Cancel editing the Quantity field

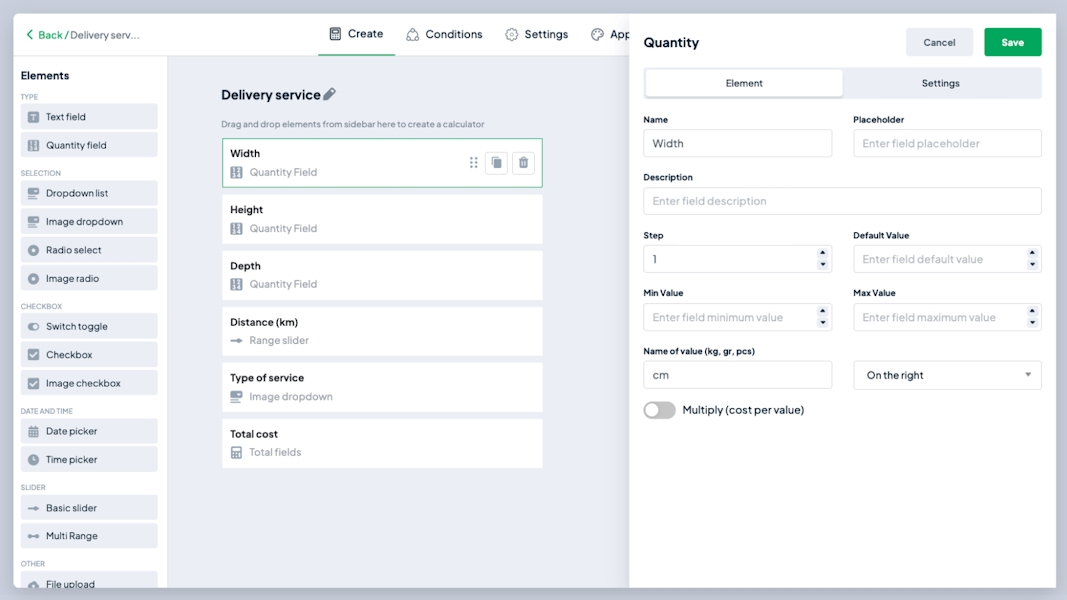click(x=939, y=42)
